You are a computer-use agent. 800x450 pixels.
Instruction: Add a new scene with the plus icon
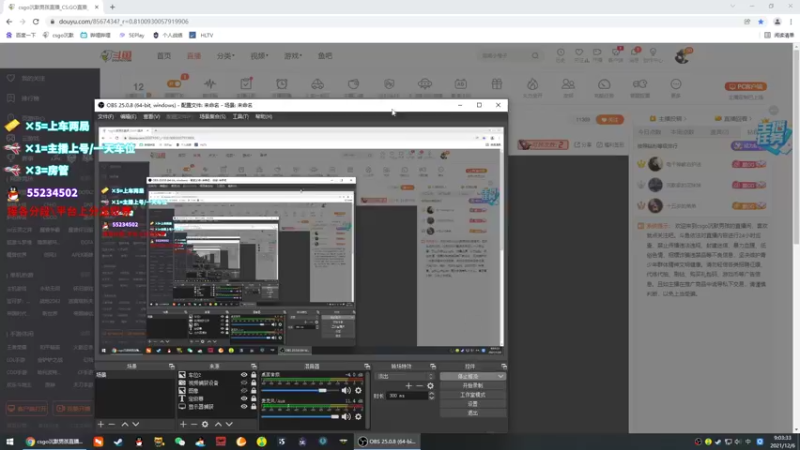pos(101,424)
